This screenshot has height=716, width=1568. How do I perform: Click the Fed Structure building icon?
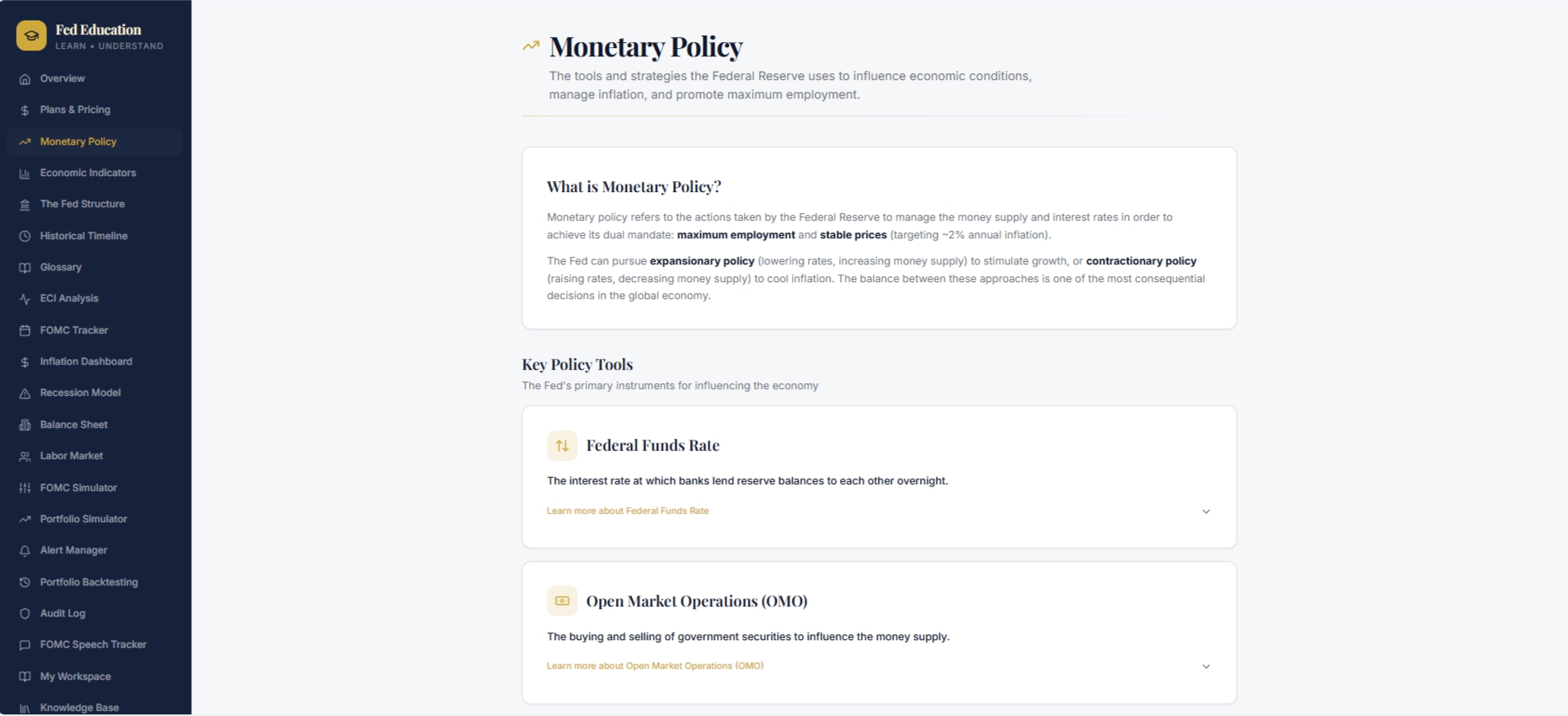pos(24,205)
